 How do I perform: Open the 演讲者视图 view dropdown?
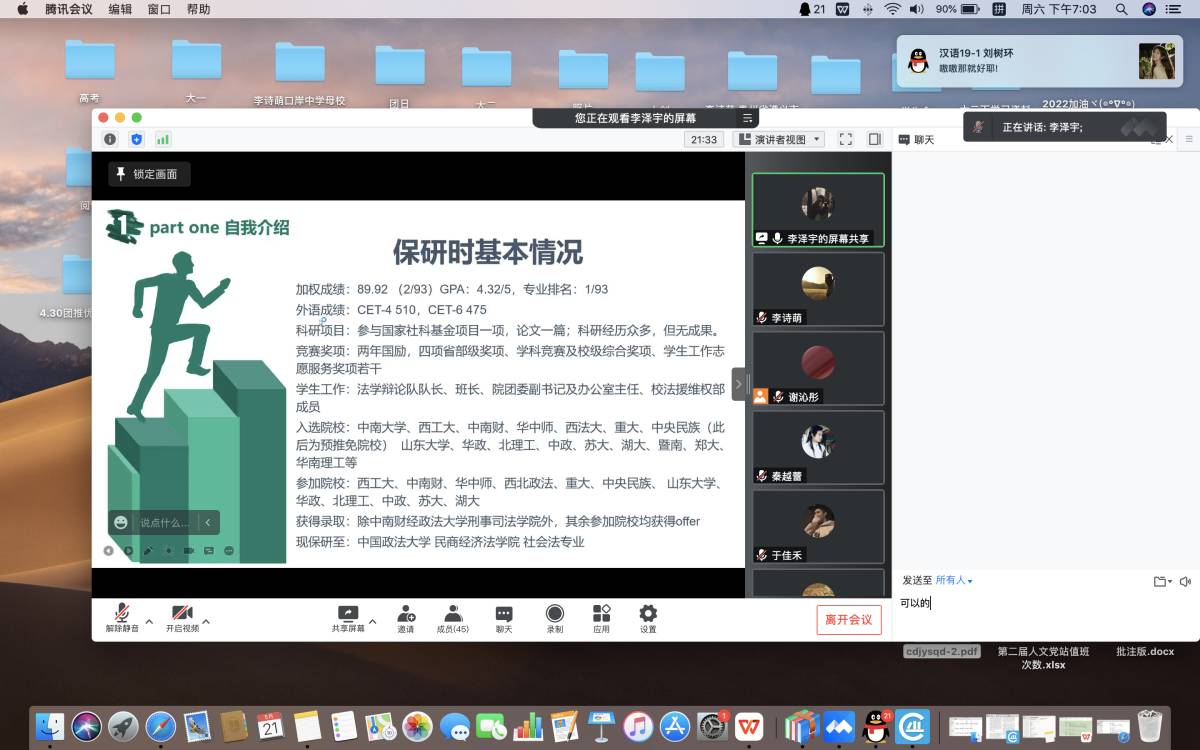(779, 139)
